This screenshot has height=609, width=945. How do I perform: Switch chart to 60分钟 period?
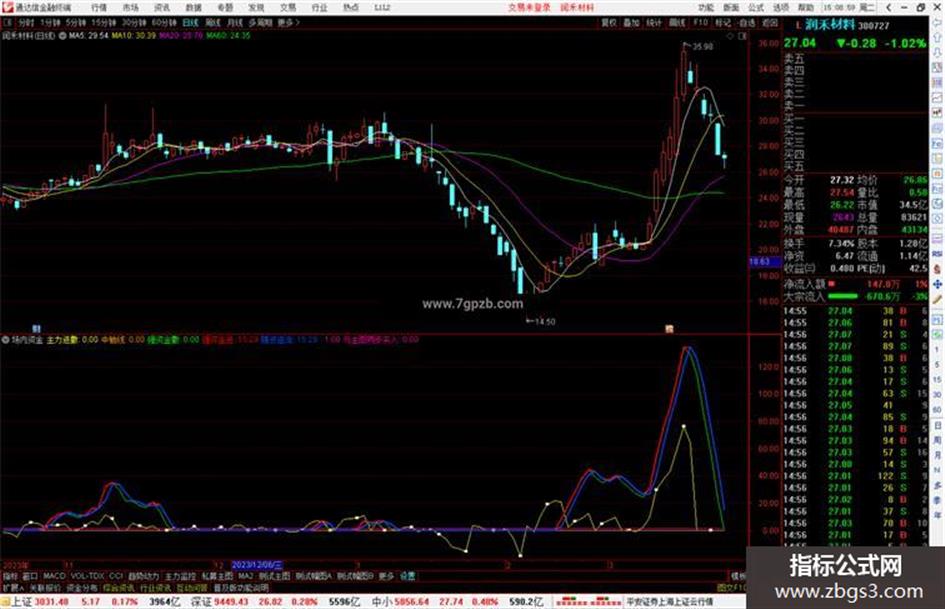coord(164,22)
